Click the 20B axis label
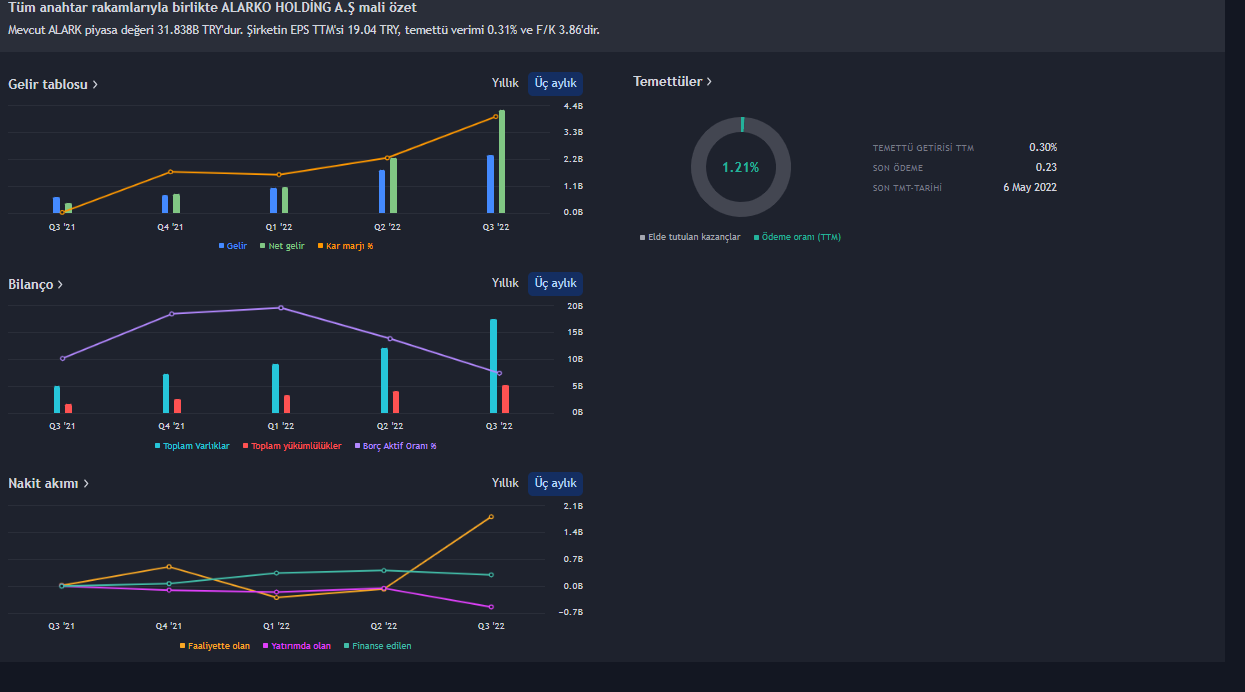 click(x=575, y=306)
